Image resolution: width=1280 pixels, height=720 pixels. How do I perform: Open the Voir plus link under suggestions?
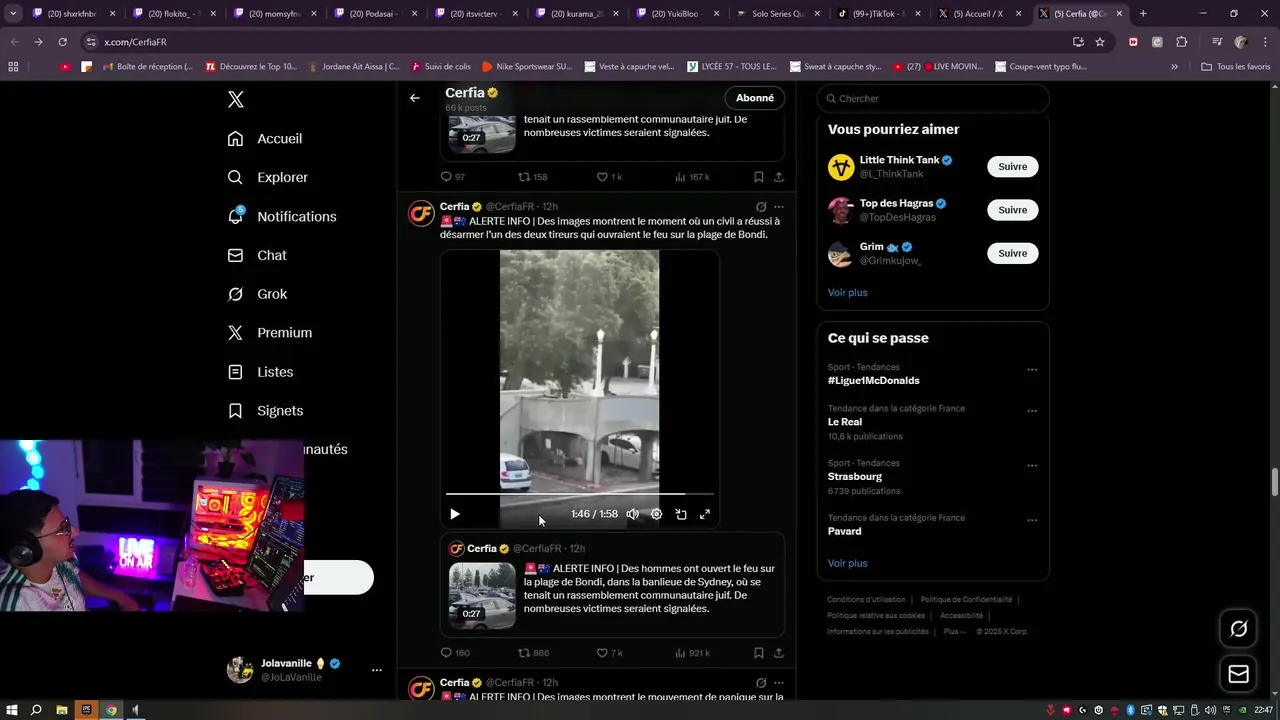coord(847,292)
